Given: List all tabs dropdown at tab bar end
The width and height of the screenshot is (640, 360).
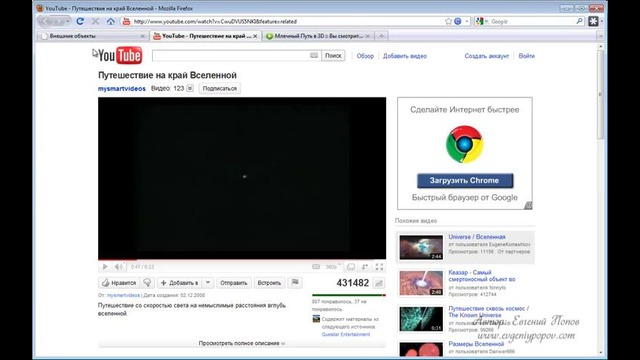Looking at the screenshot, I should [x=600, y=36].
